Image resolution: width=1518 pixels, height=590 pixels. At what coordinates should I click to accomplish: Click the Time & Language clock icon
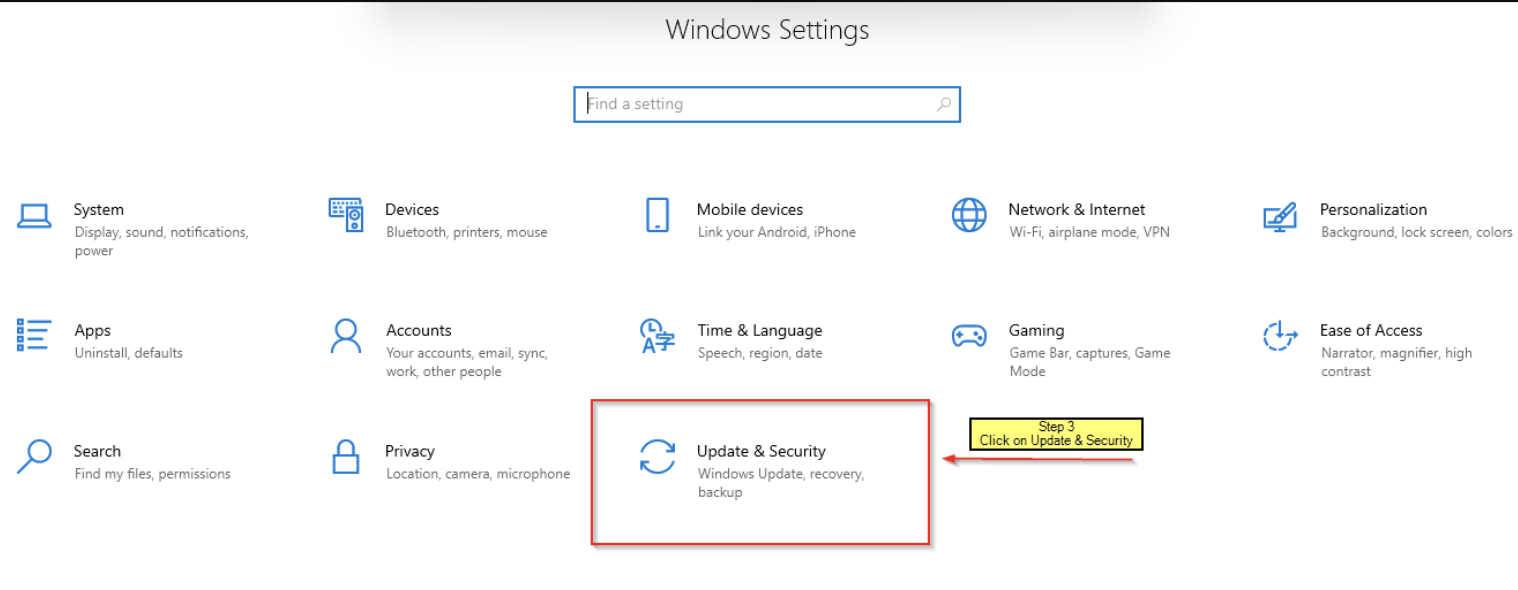pos(657,336)
